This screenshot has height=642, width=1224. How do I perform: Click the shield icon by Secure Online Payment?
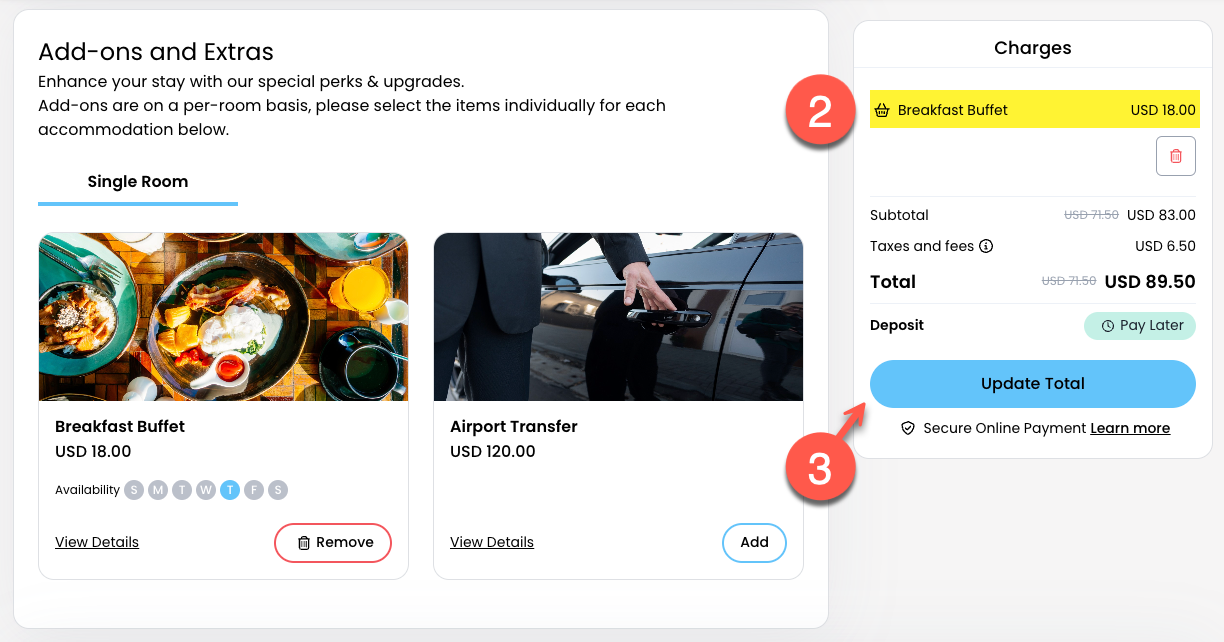[908, 428]
